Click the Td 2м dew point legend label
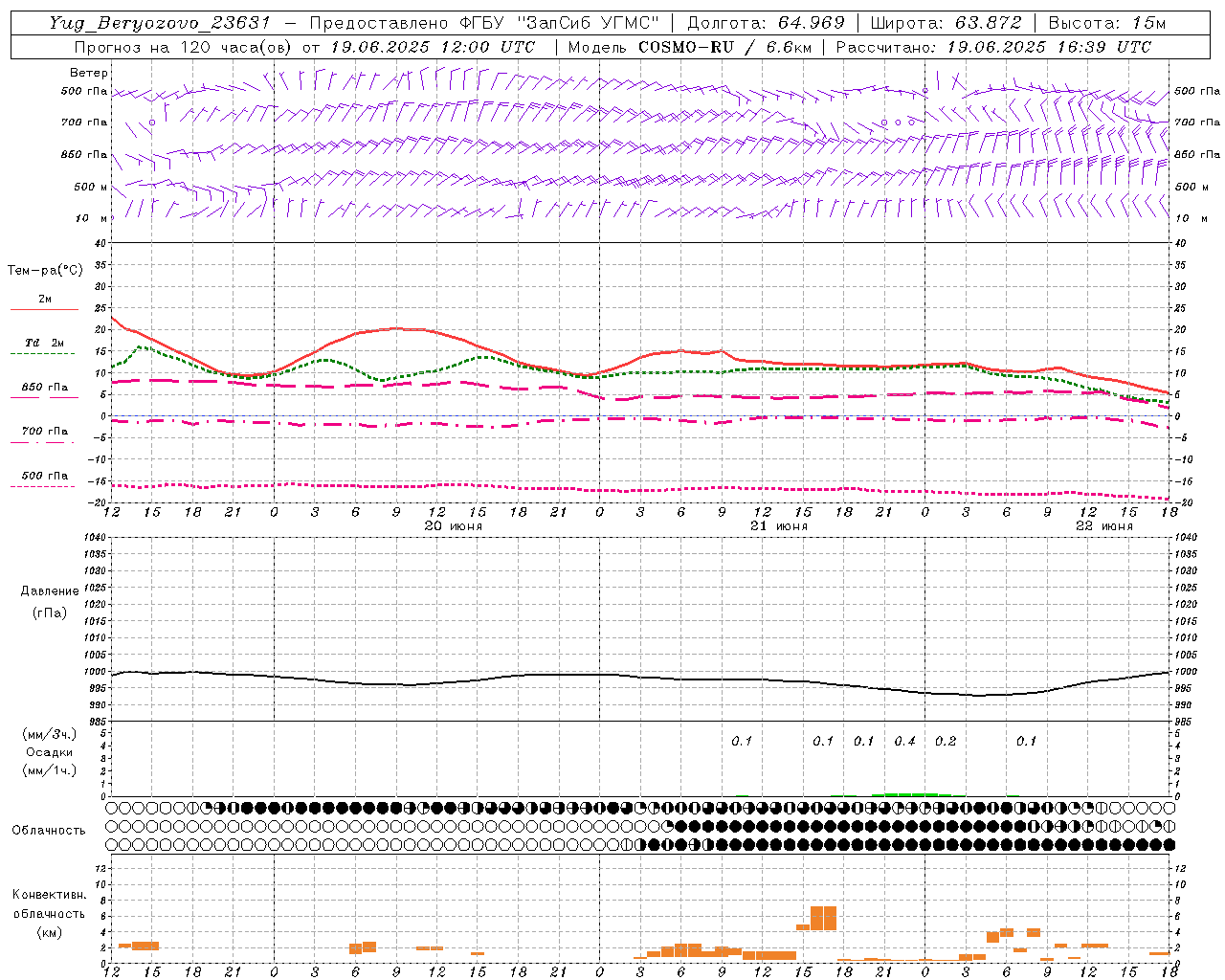Image resolution: width=1225 pixels, height=980 pixels. 44,343
